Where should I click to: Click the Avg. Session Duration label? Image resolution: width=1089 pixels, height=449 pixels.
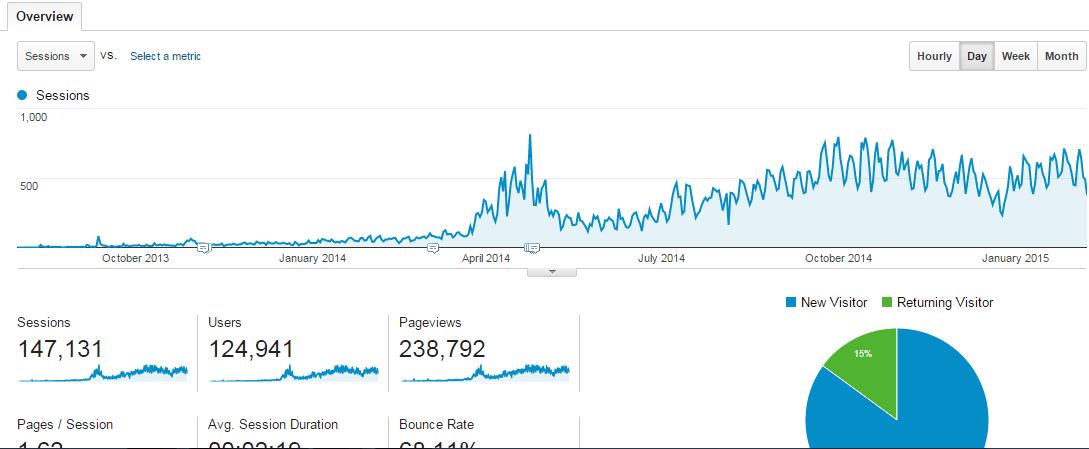pos(273,424)
